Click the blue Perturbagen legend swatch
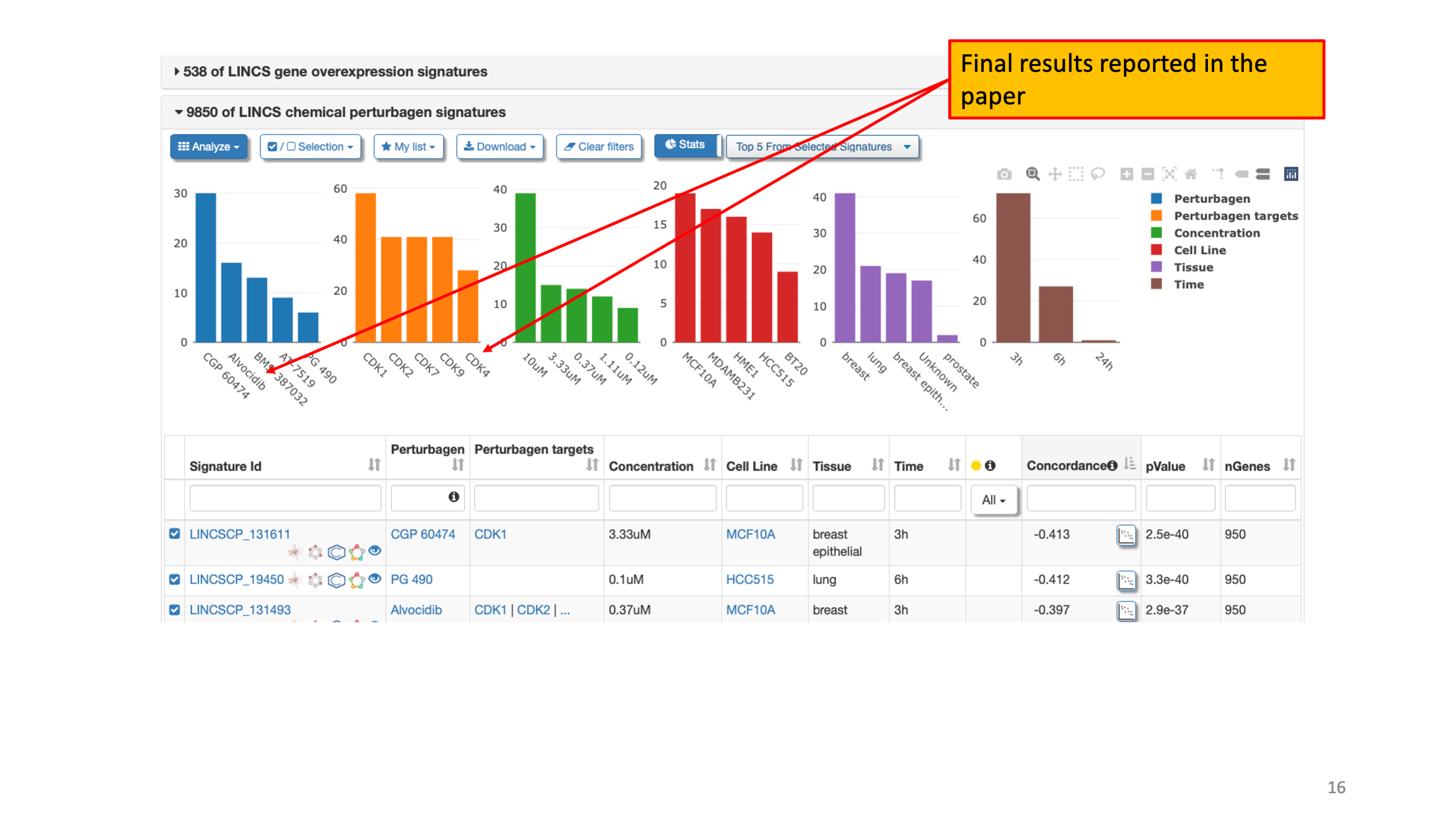1456x819 pixels. click(1156, 199)
